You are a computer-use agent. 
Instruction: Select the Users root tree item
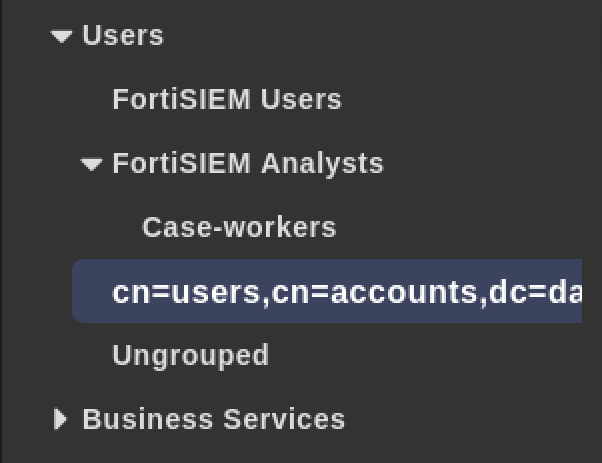coord(122,36)
